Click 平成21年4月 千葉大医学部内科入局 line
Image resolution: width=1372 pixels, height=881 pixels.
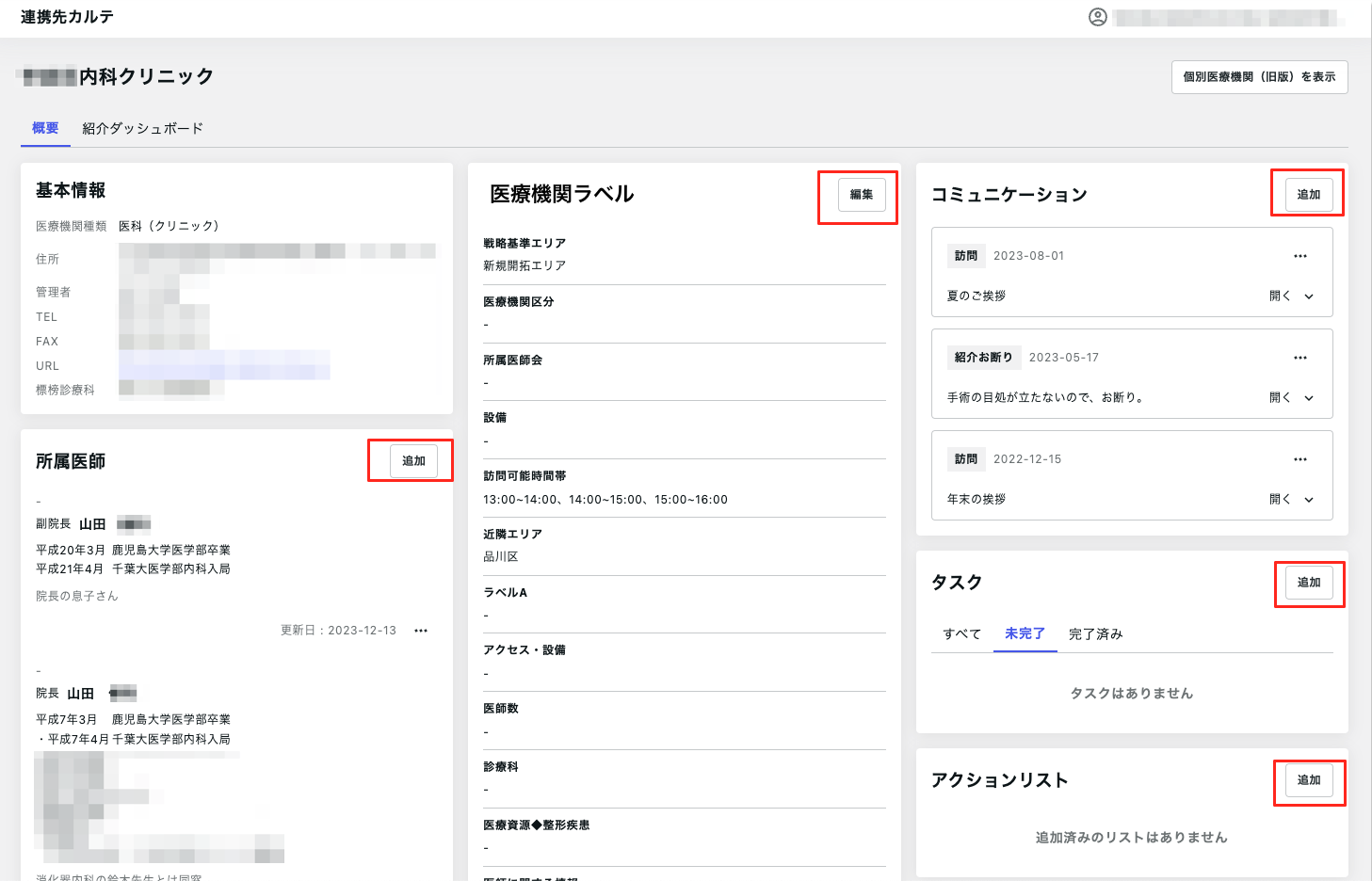(x=133, y=569)
